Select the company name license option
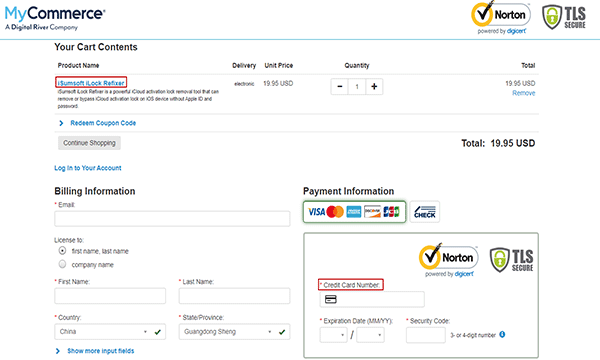This screenshot has height=360, width=600. 62,264
